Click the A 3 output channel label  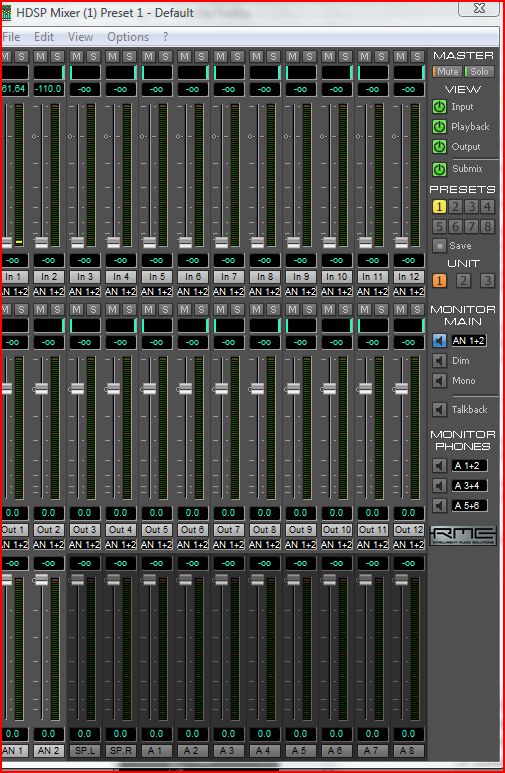(228, 750)
